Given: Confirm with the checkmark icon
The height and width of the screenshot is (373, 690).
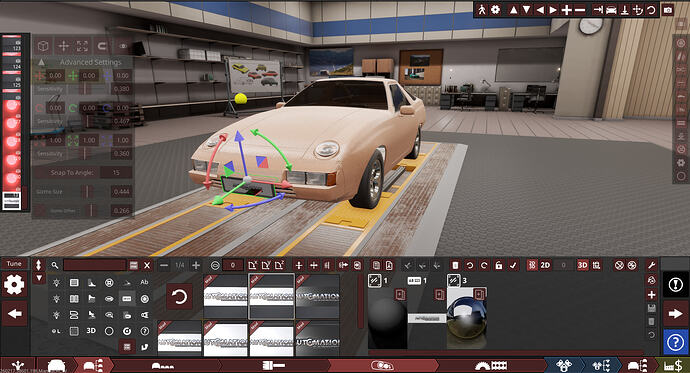Looking at the screenshot, I should 513,265.
